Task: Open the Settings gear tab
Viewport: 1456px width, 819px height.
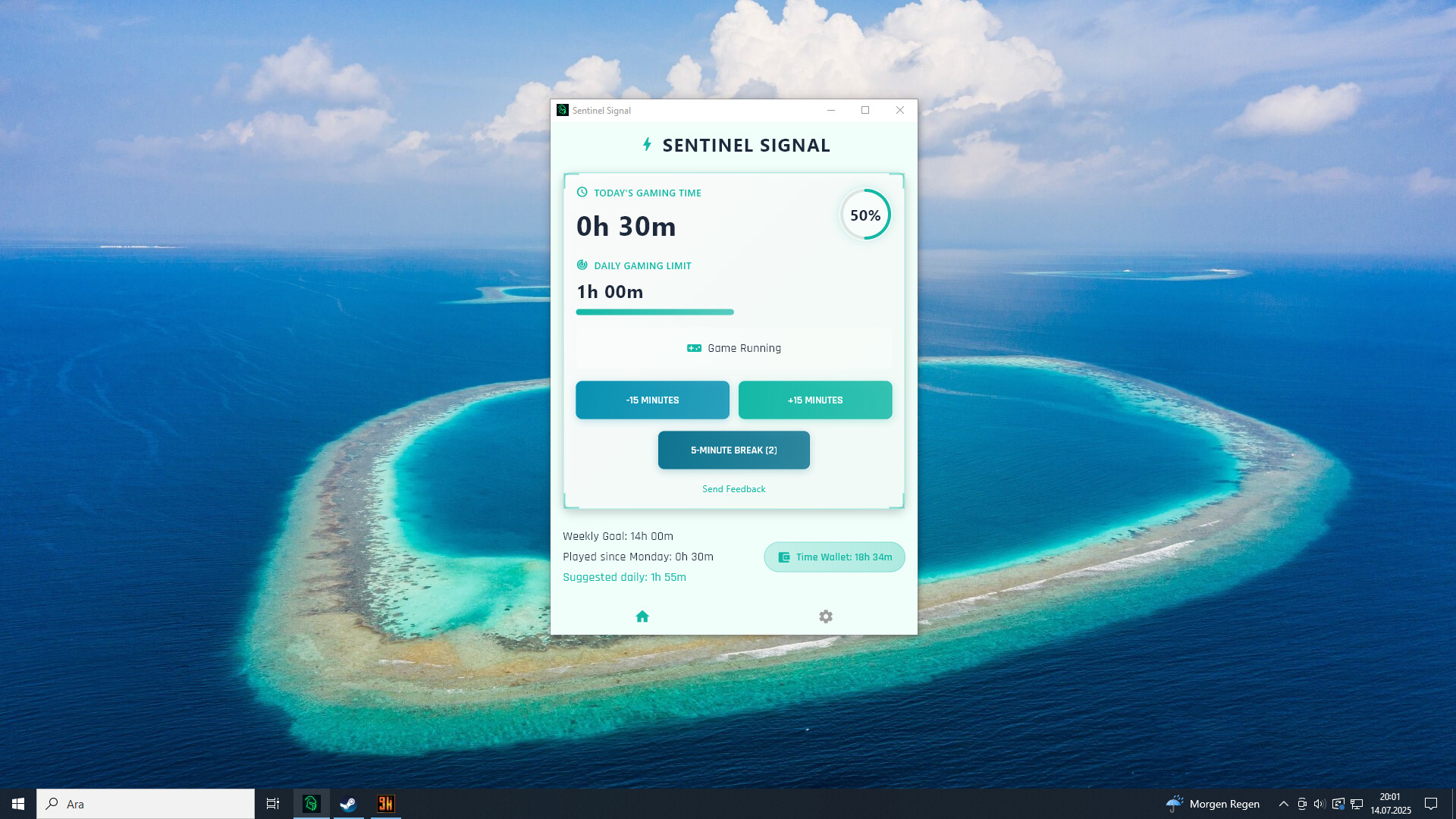Action: [826, 617]
